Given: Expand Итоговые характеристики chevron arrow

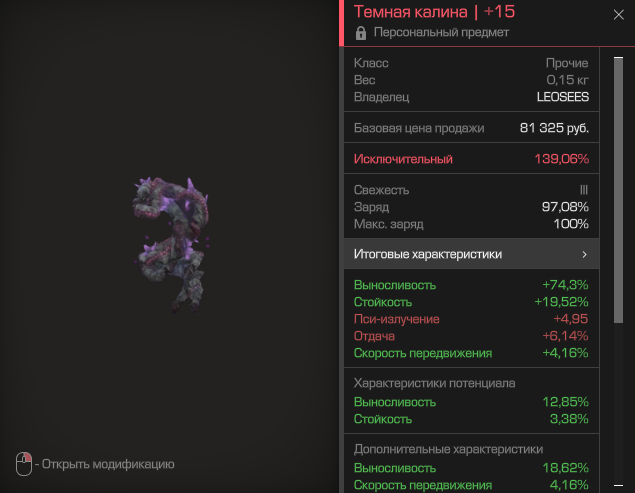Looking at the screenshot, I should point(584,254).
